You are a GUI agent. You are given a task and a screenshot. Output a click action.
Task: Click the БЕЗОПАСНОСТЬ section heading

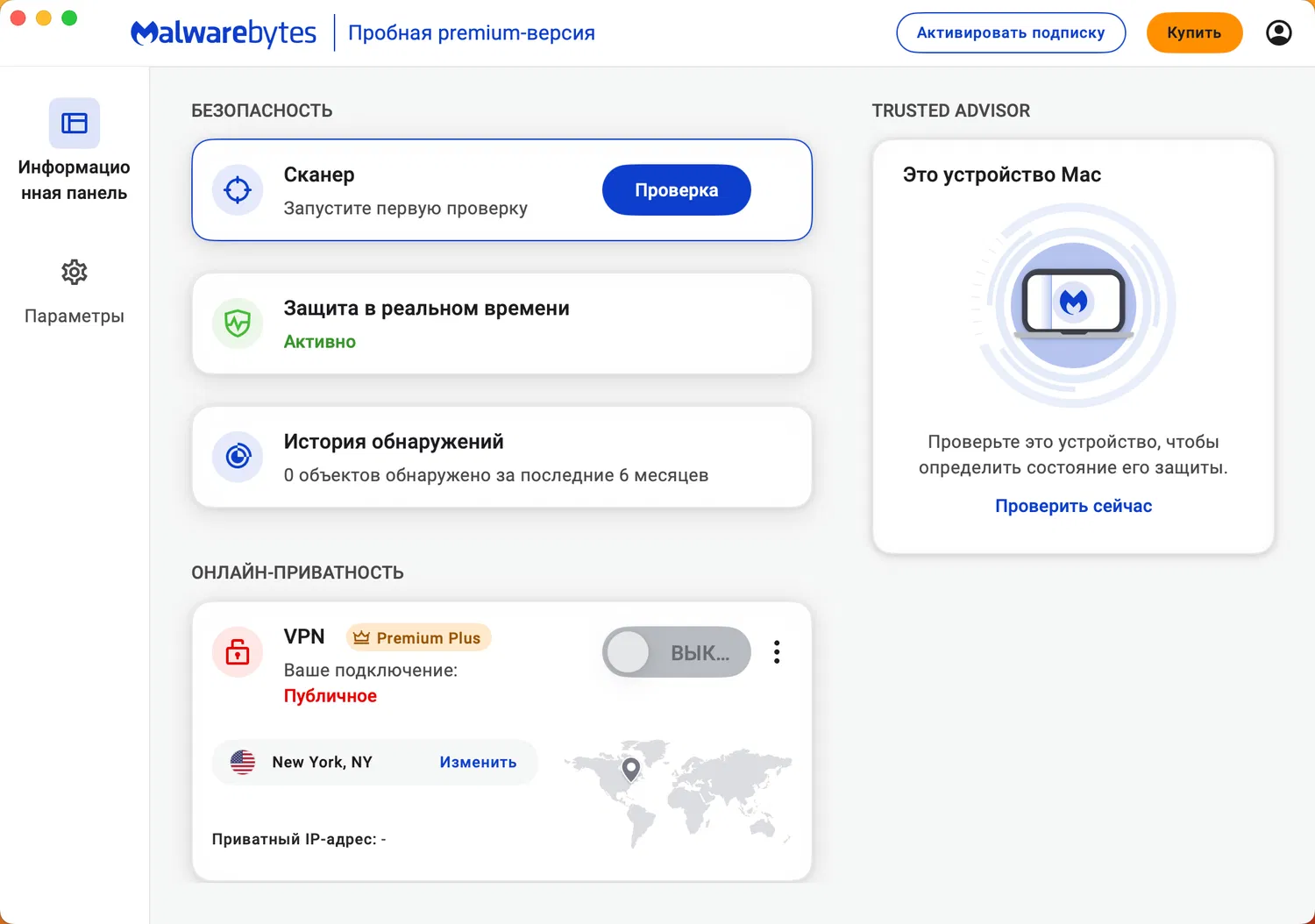coord(262,111)
